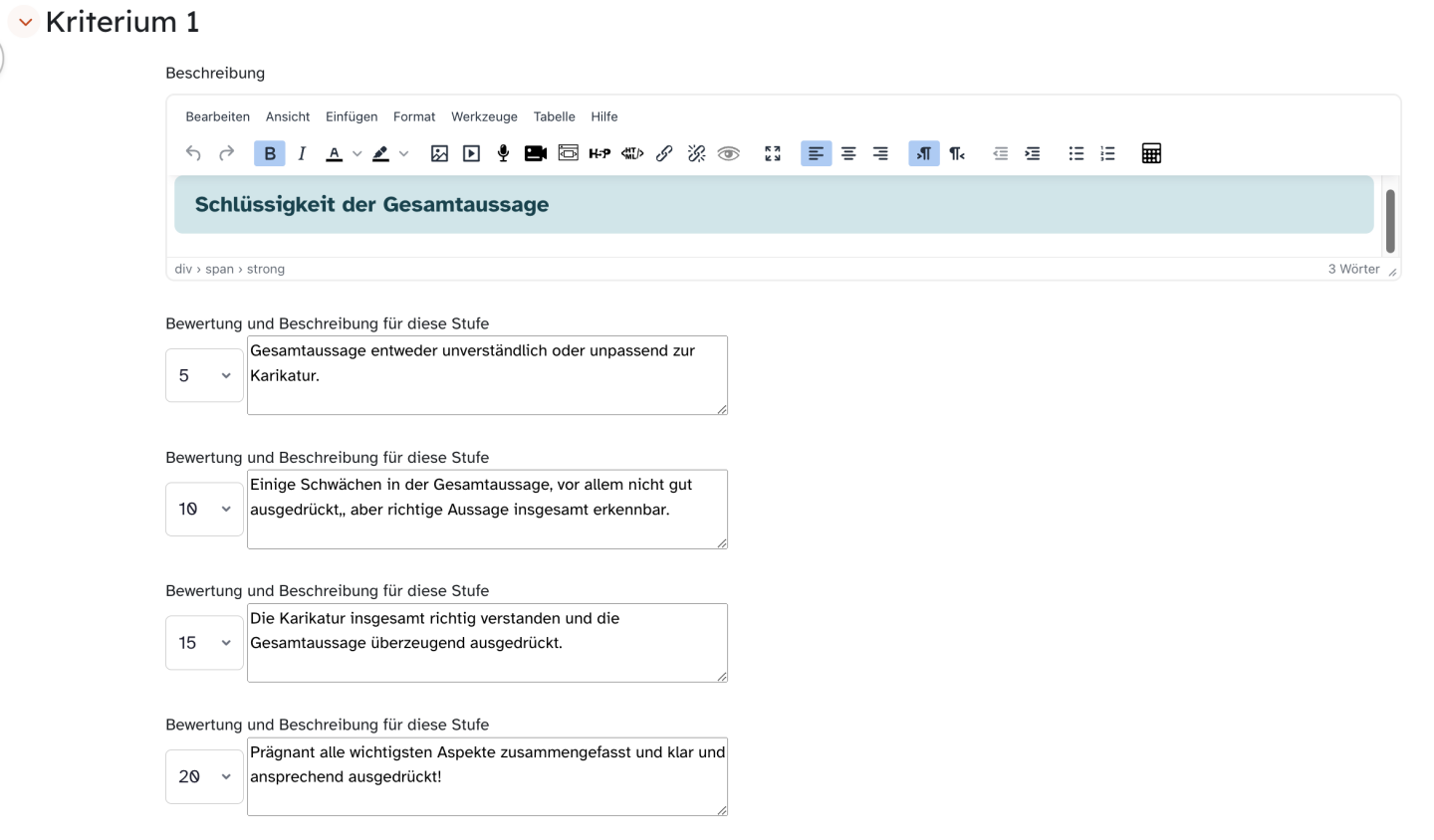Open the embed content tool
This screenshot has height=840, width=1434.
(568, 153)
